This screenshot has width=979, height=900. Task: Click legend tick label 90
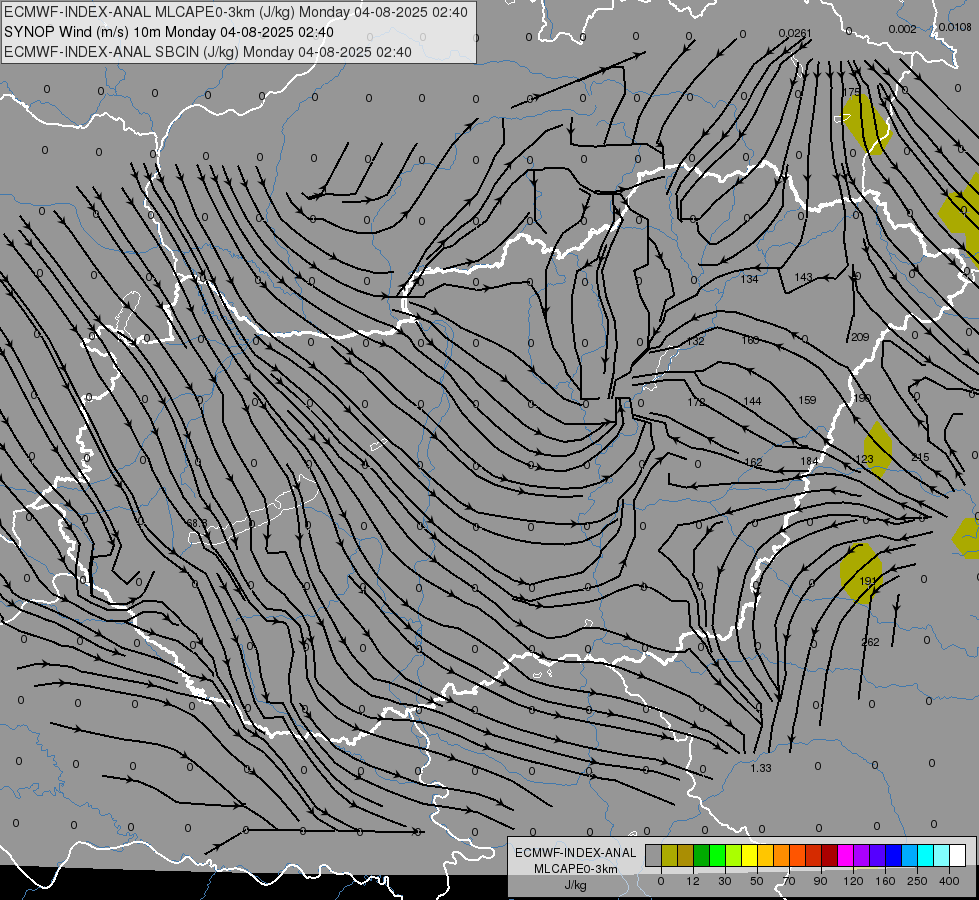820,881
